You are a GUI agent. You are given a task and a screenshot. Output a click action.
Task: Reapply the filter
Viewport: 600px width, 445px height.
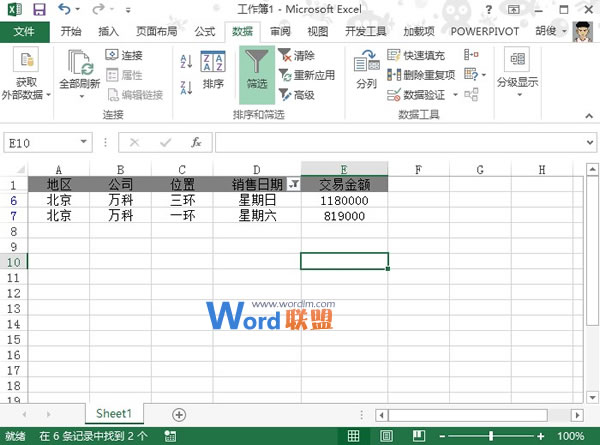point(307,75)
